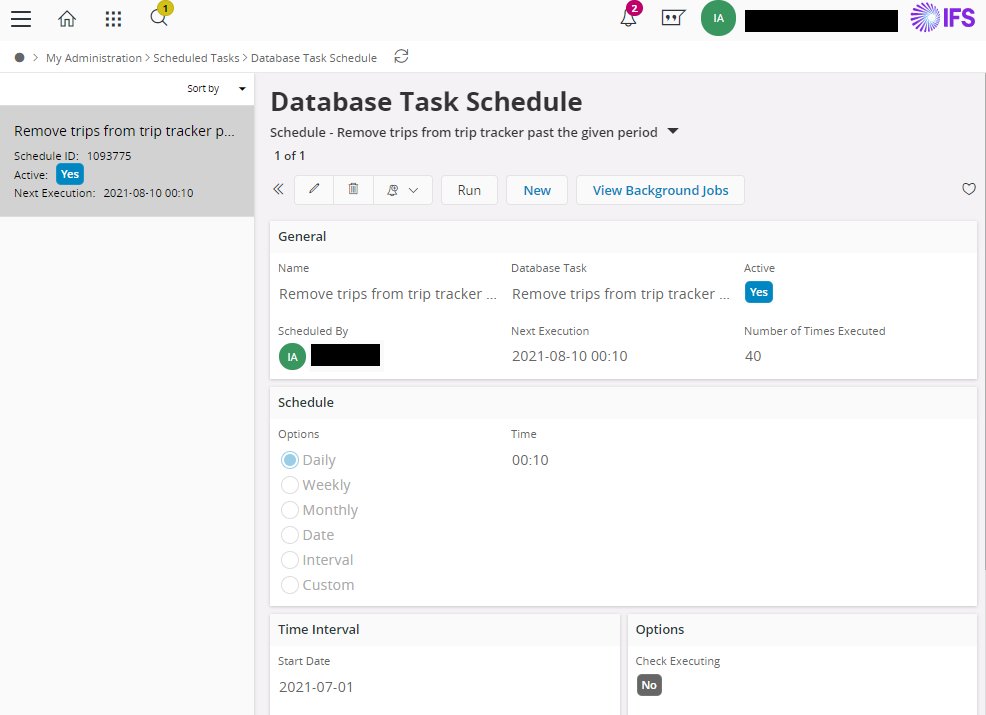Click the refresh icon beside breadcrumb
986x715 pixels.
pyautogui.click(x=401, y=57)
